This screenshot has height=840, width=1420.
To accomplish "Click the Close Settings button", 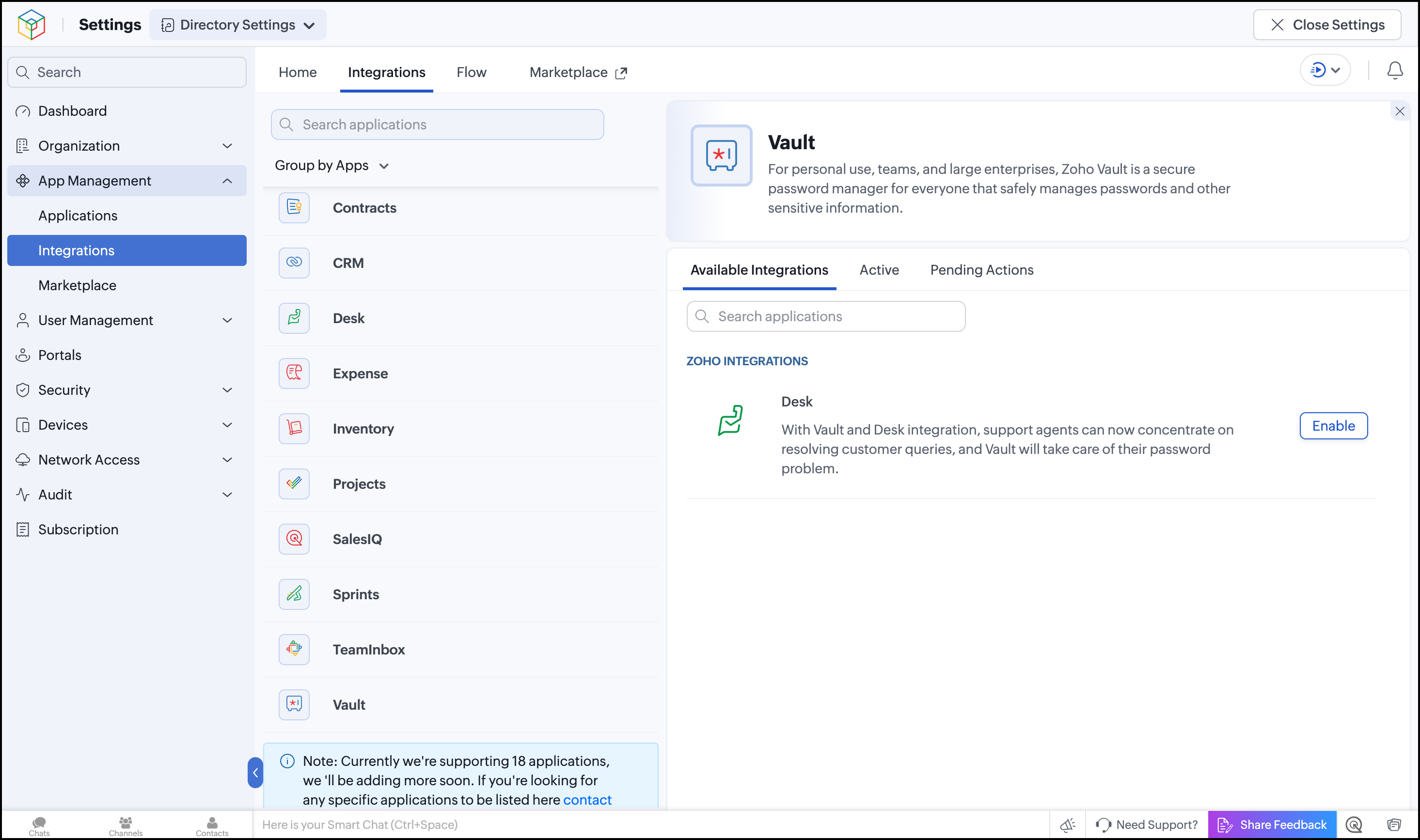I will coord(1327,25).
